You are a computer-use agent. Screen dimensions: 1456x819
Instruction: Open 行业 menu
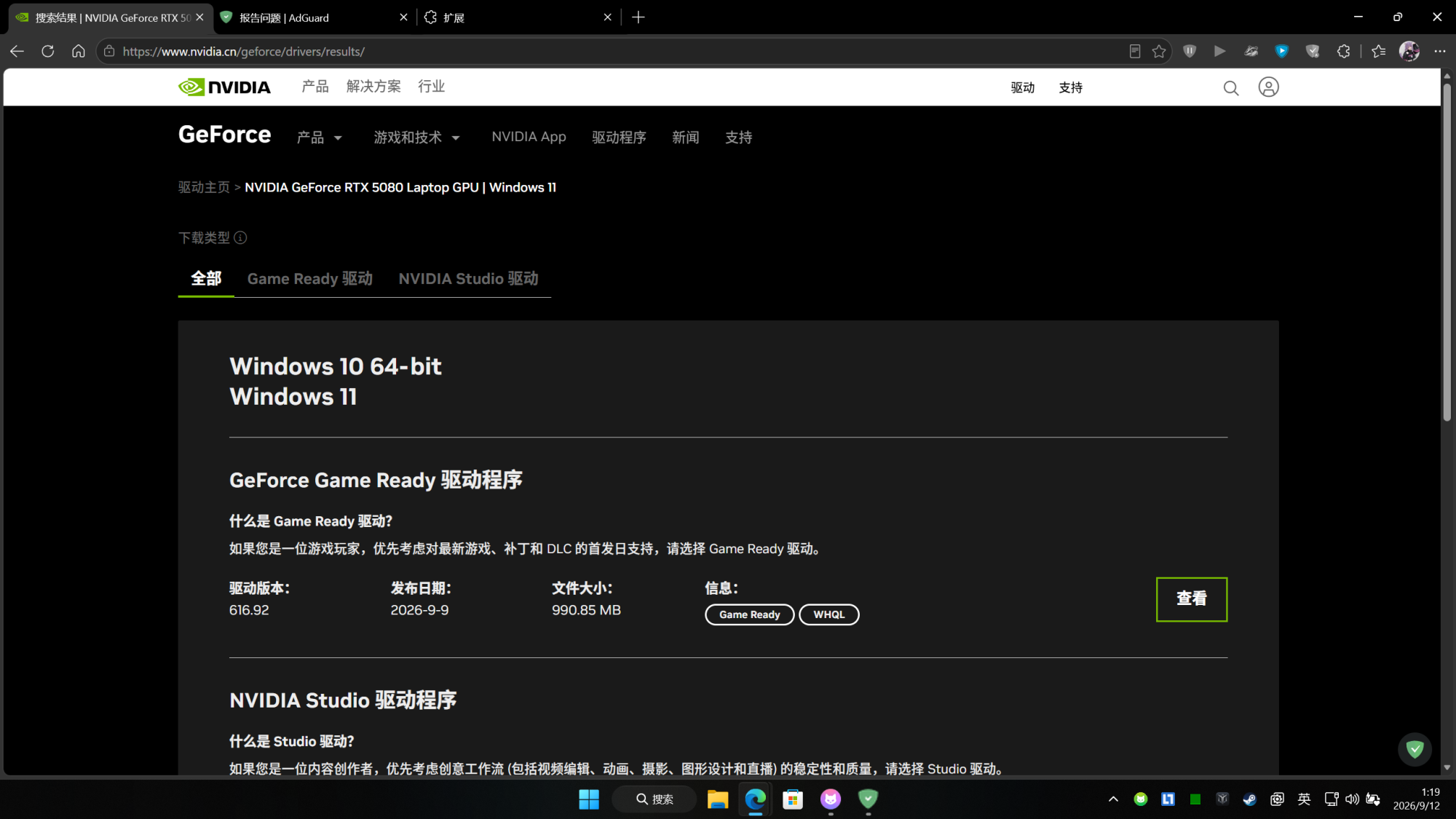coord(431,87)
